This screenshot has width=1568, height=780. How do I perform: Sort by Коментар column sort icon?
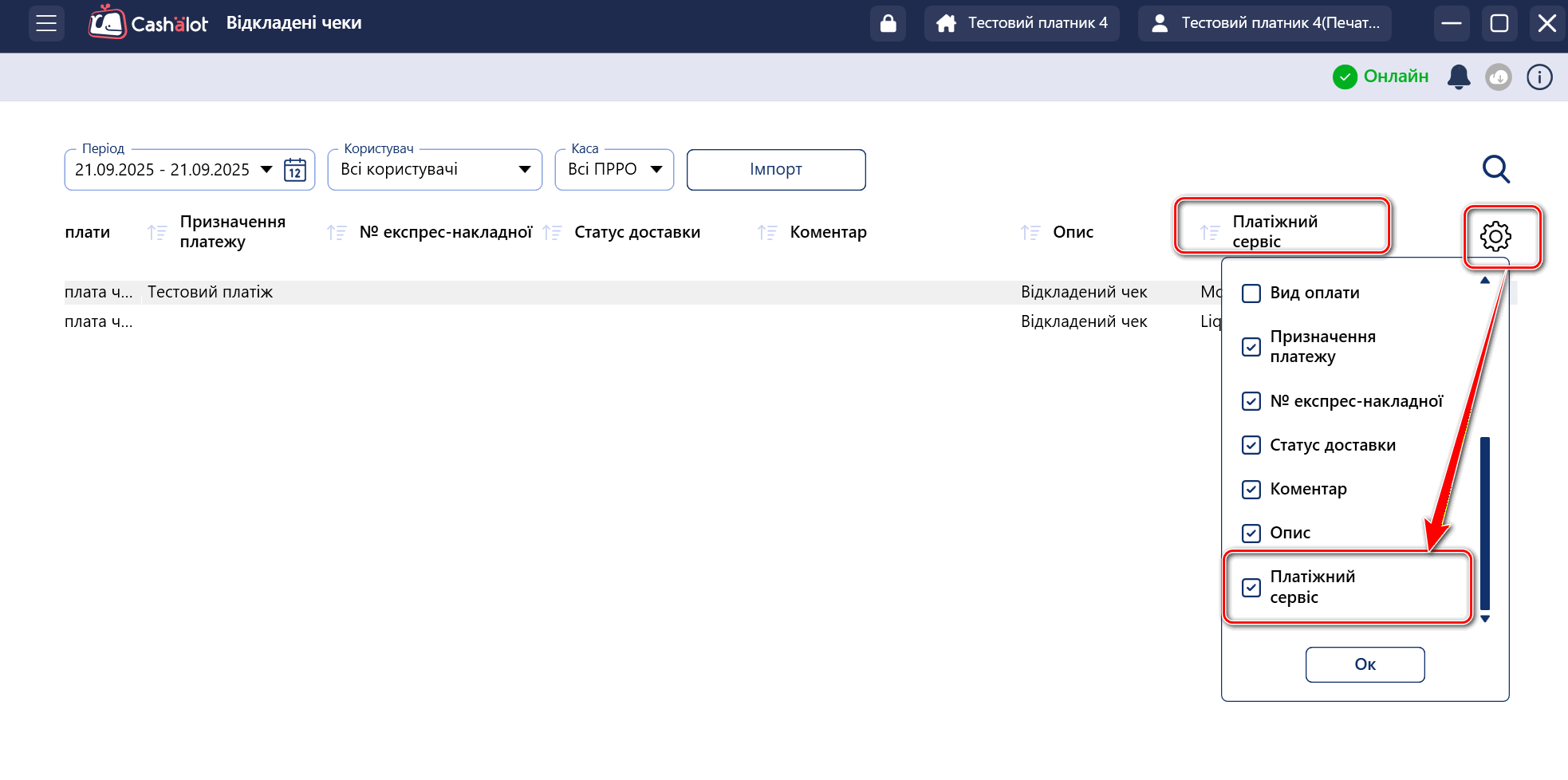(x=767, y=232)
